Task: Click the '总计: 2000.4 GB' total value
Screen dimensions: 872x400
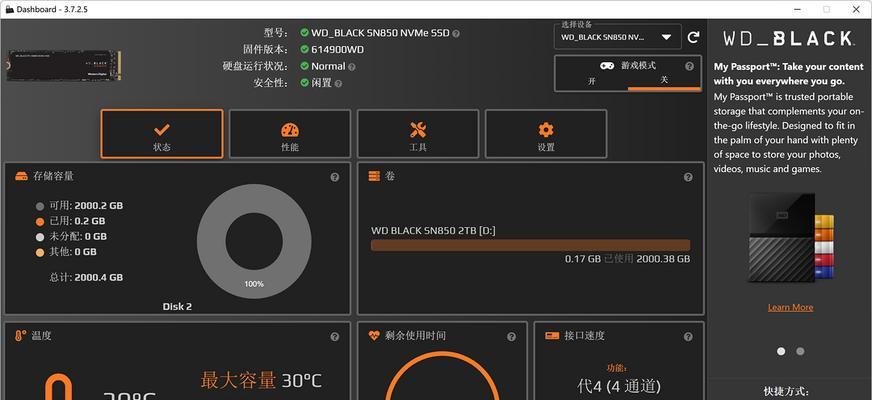Action: click(x=86, y=277)
